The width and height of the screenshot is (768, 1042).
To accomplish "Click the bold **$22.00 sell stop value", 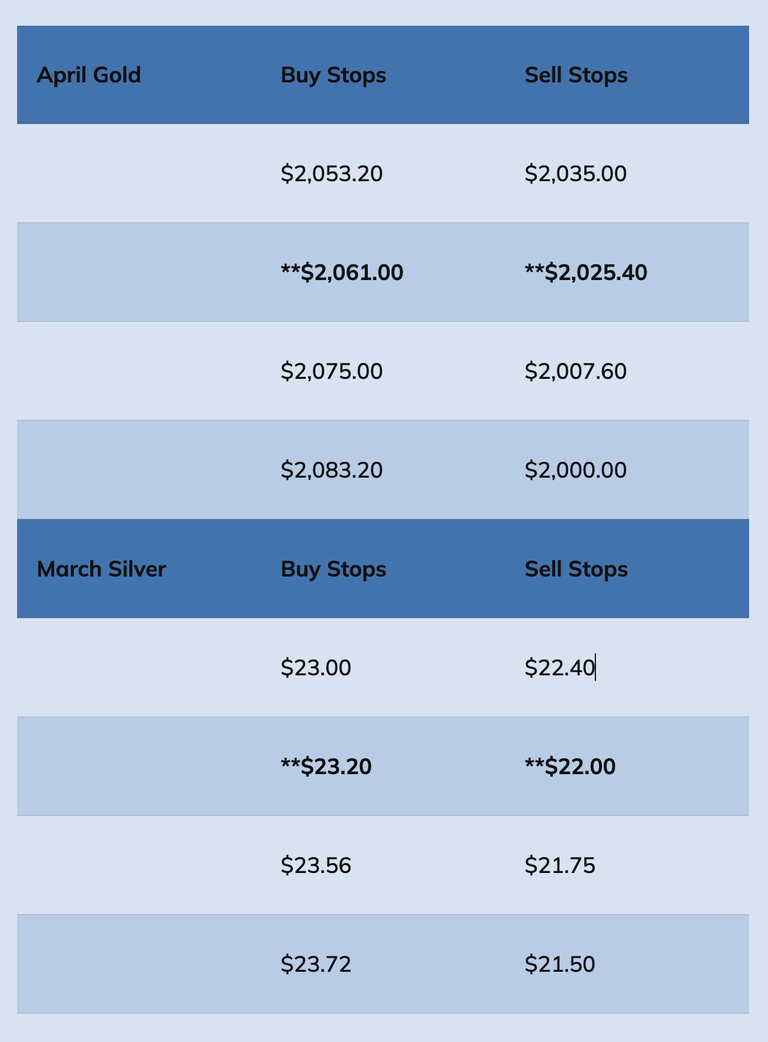I will (570, 767).
